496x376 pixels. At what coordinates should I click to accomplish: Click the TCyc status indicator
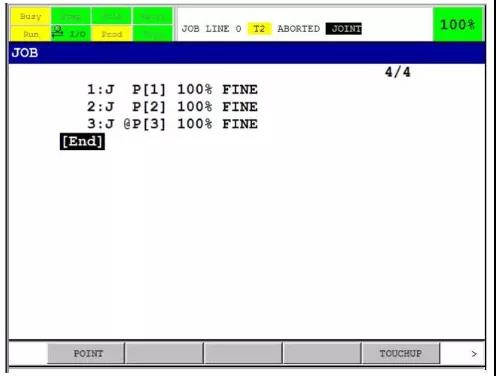(x=153, y=34)
